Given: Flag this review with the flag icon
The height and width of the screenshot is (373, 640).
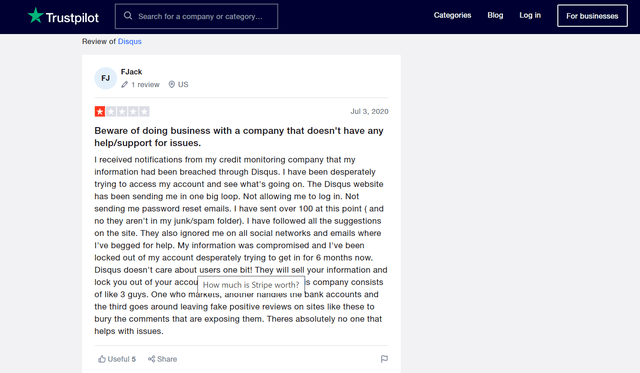Looking at the screenshot, I should coord(384,359).
